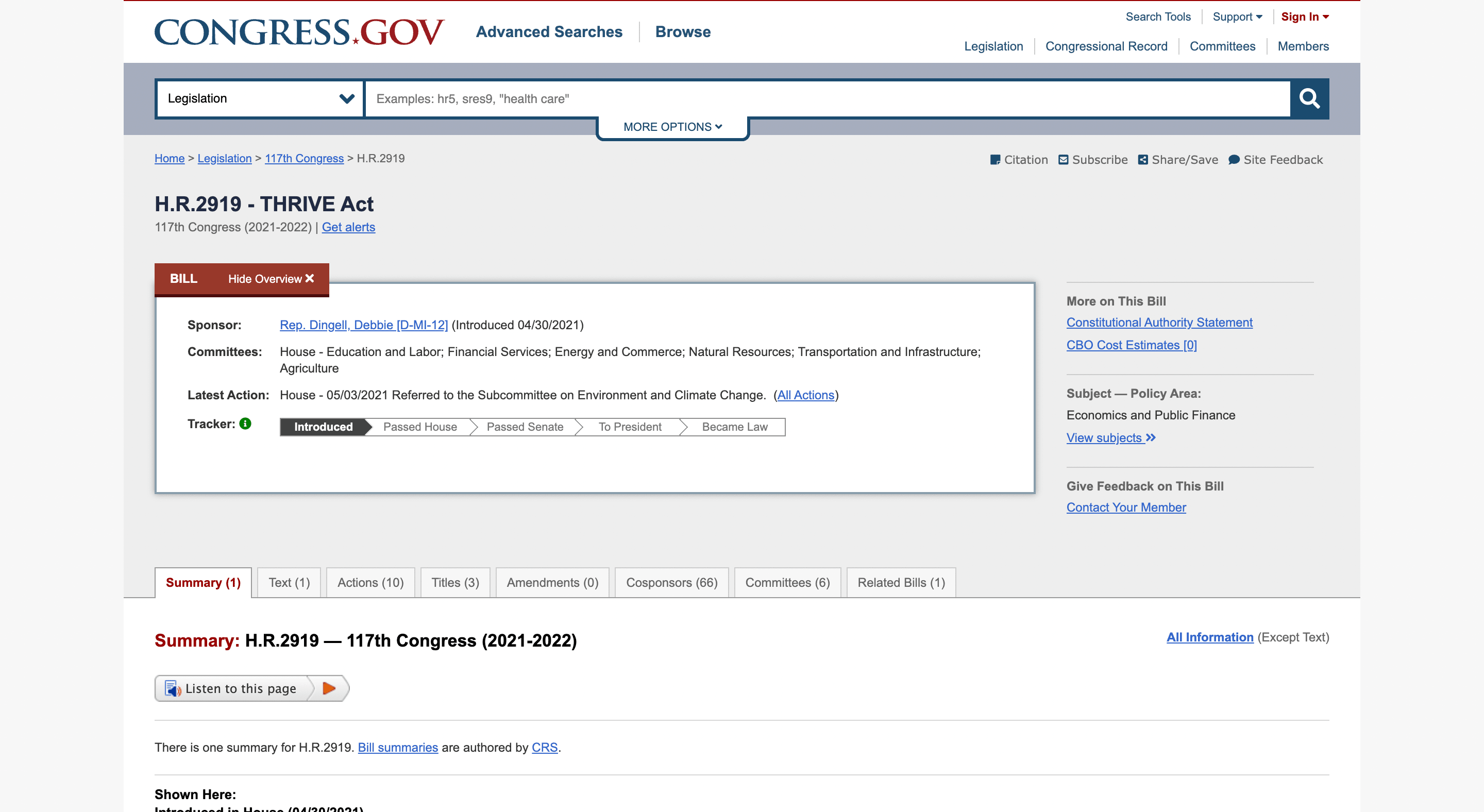Click the Introduced tracker stage
1484x812 pixels.
click(x=324, y=427)
